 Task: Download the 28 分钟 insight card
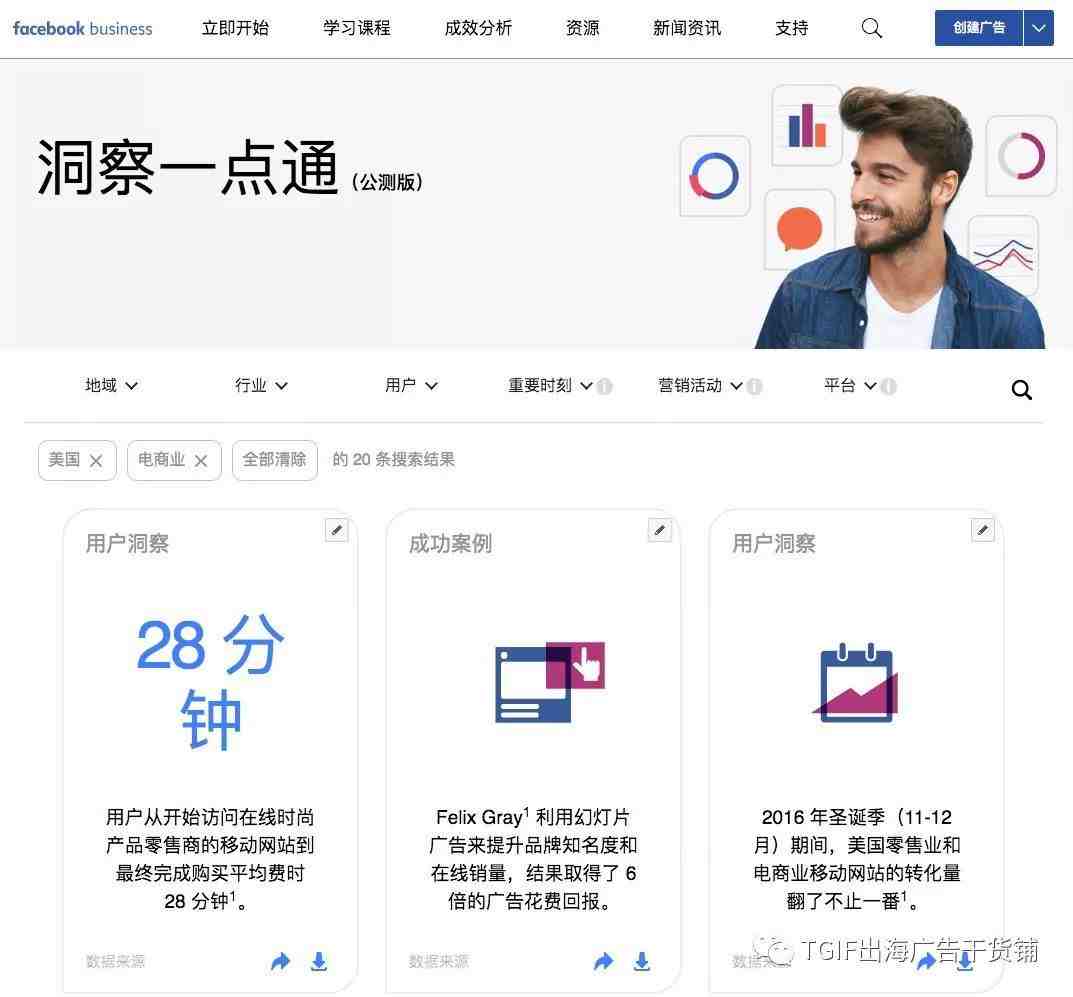pyautogui.click(x=319, y=961)
